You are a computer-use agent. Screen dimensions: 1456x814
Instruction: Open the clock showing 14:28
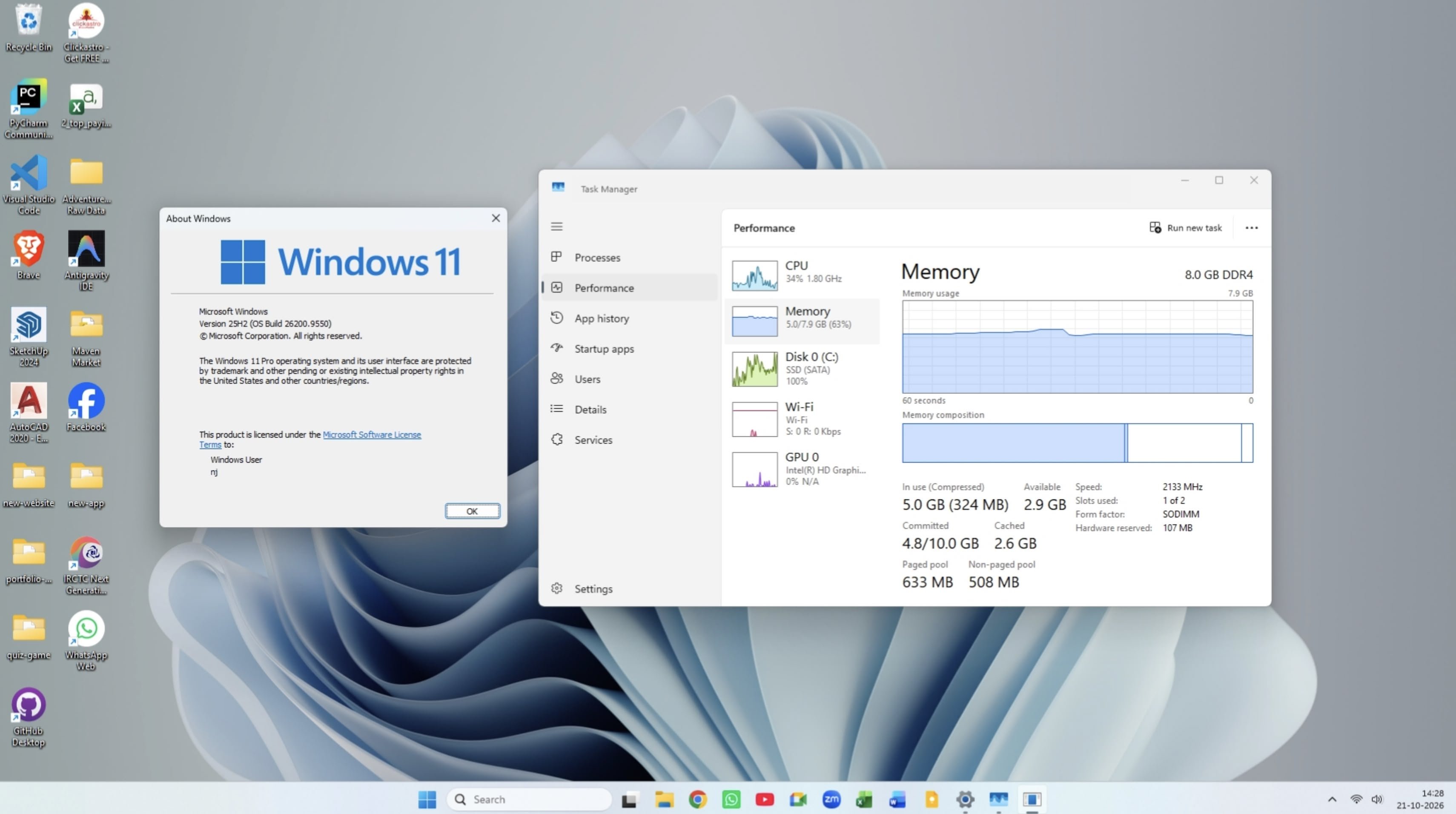[1420, 799]
